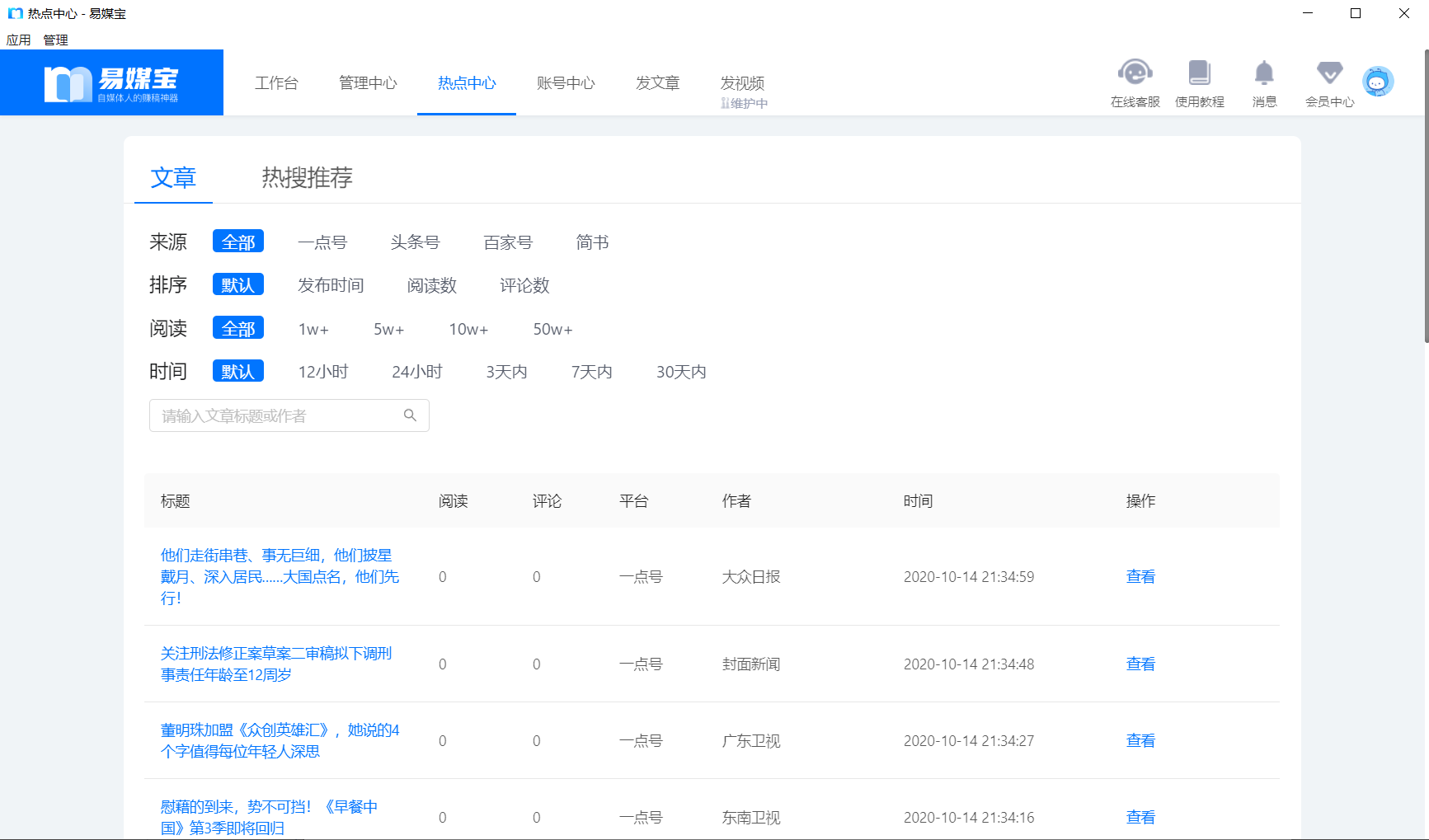Select the 热点中心 tab
This screenshot has height=840, width=1429.
[x=467, y=82]
